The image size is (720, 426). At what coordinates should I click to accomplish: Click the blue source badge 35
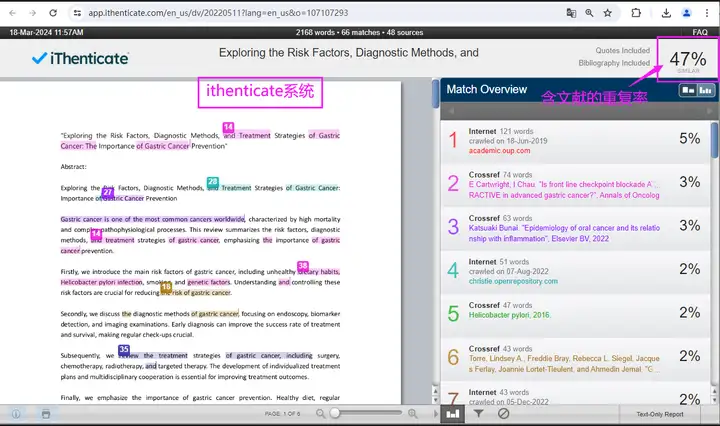pyautogui.click(x=124, y=349)
